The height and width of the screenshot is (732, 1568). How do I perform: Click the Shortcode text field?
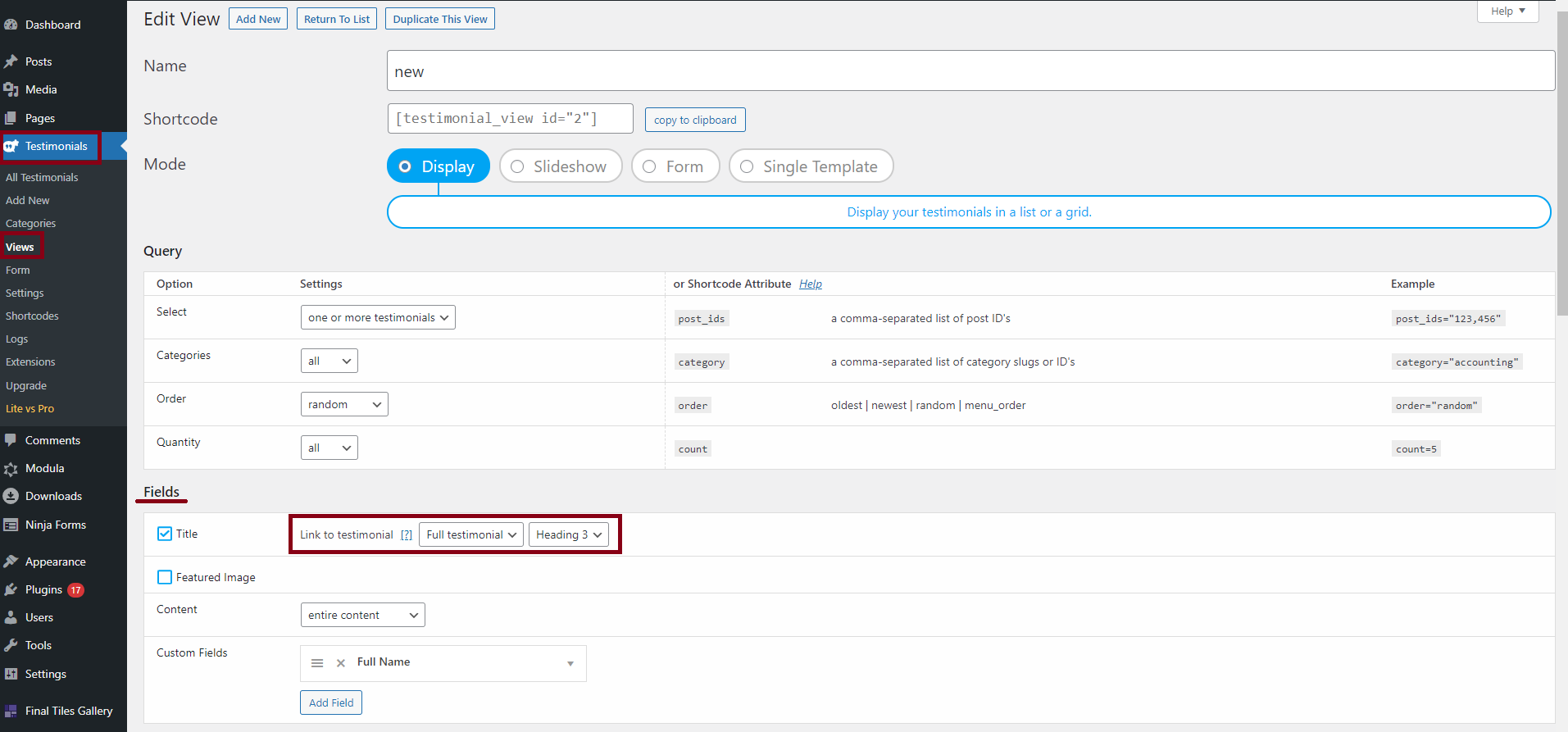(x=510, y=118)
